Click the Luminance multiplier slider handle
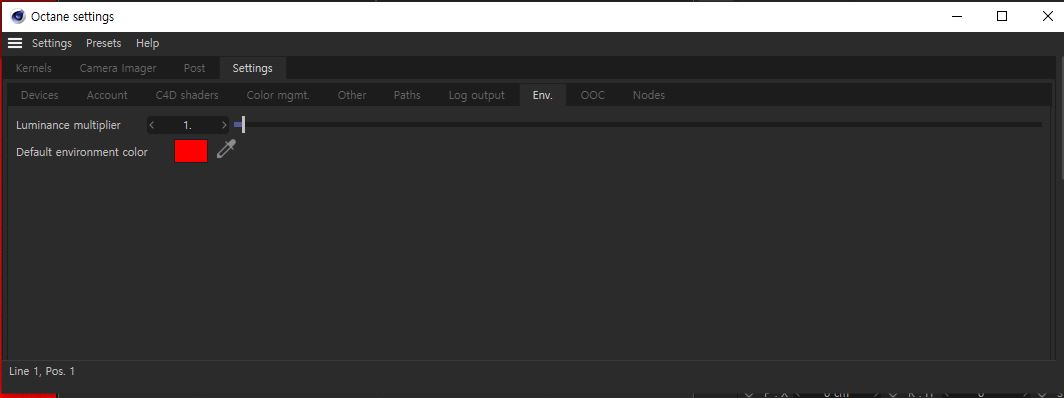Viewport: 1064px width, 398px height. tap(243, 125)
